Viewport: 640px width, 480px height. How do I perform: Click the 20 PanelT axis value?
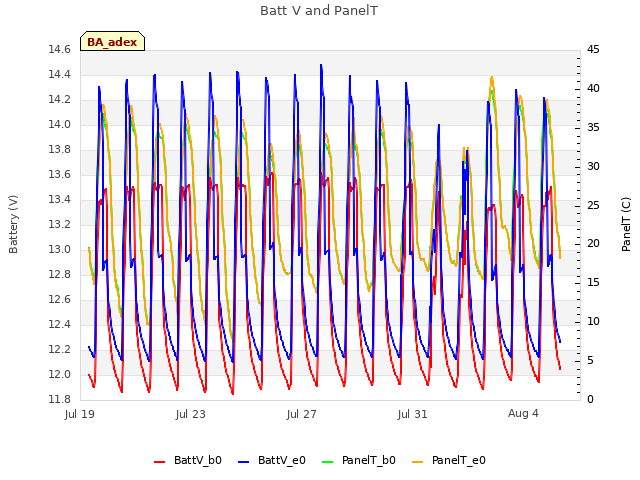593,244
